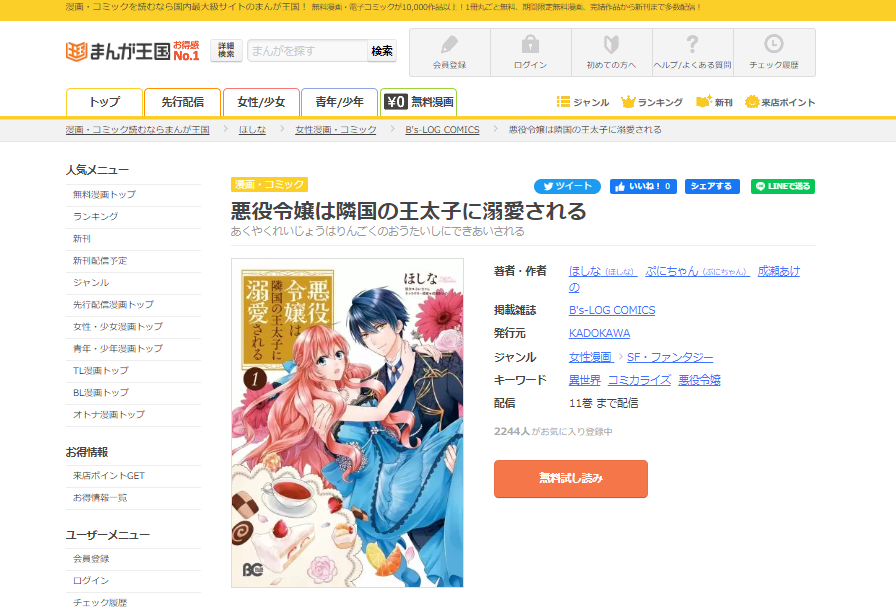
Task: Click the 無料試し読み button
Action: 571,479
